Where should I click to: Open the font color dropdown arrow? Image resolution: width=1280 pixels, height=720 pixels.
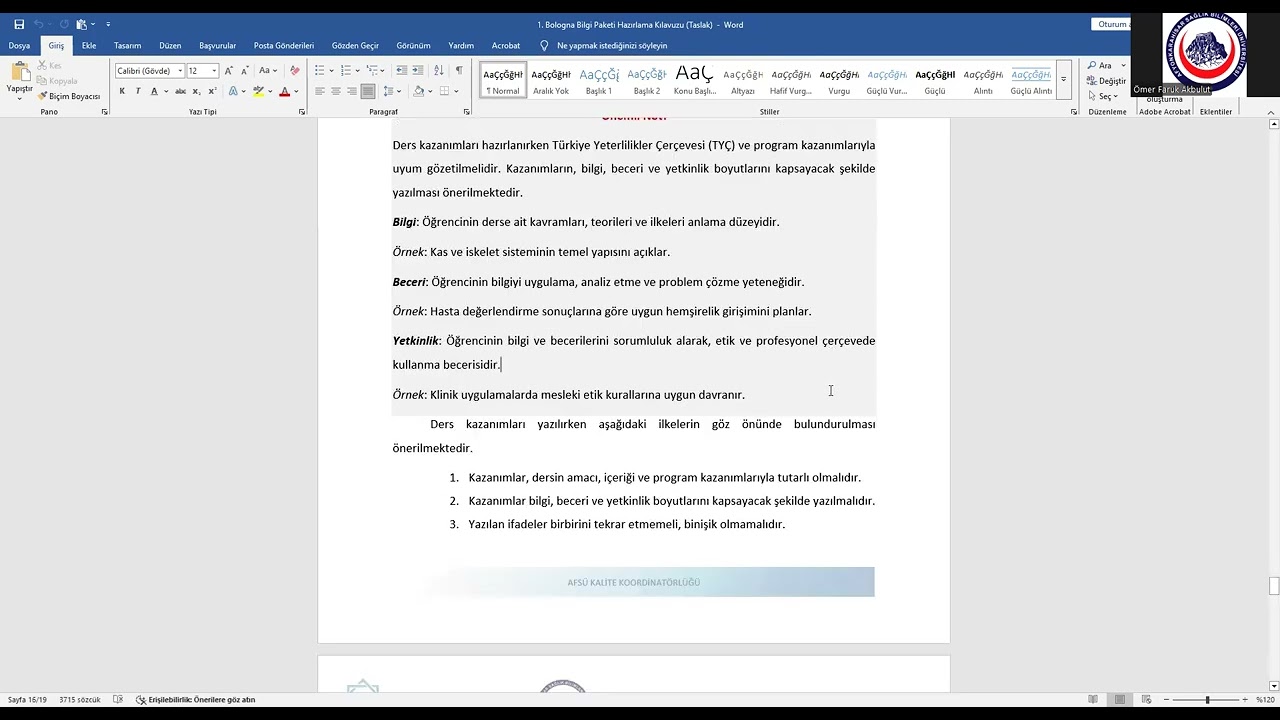297,91
